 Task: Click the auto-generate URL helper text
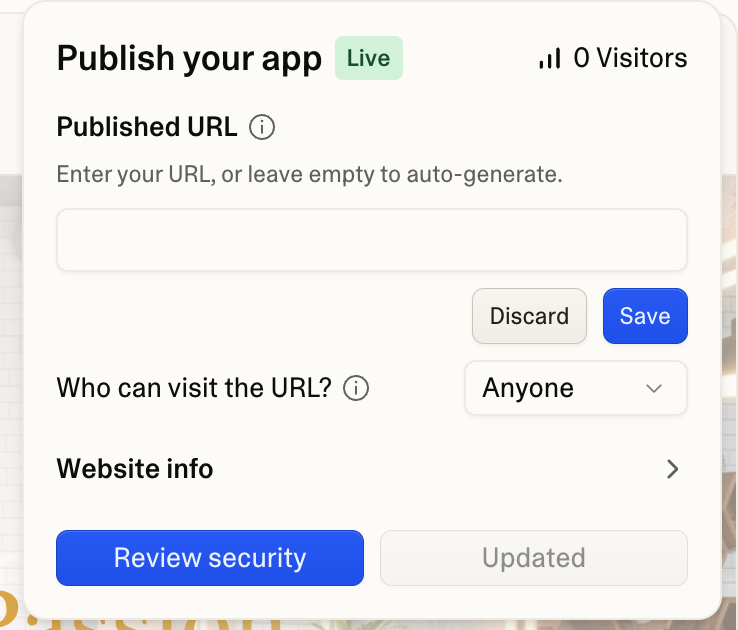(309, 175)
